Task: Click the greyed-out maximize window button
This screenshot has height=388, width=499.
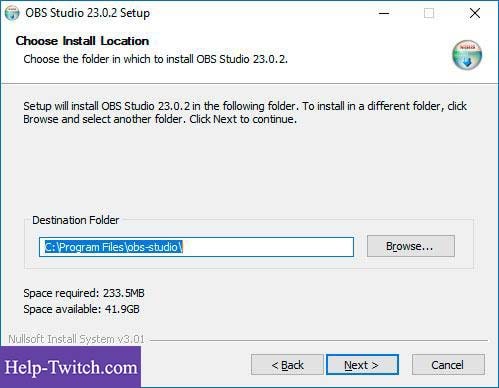Action: point(429,13)
